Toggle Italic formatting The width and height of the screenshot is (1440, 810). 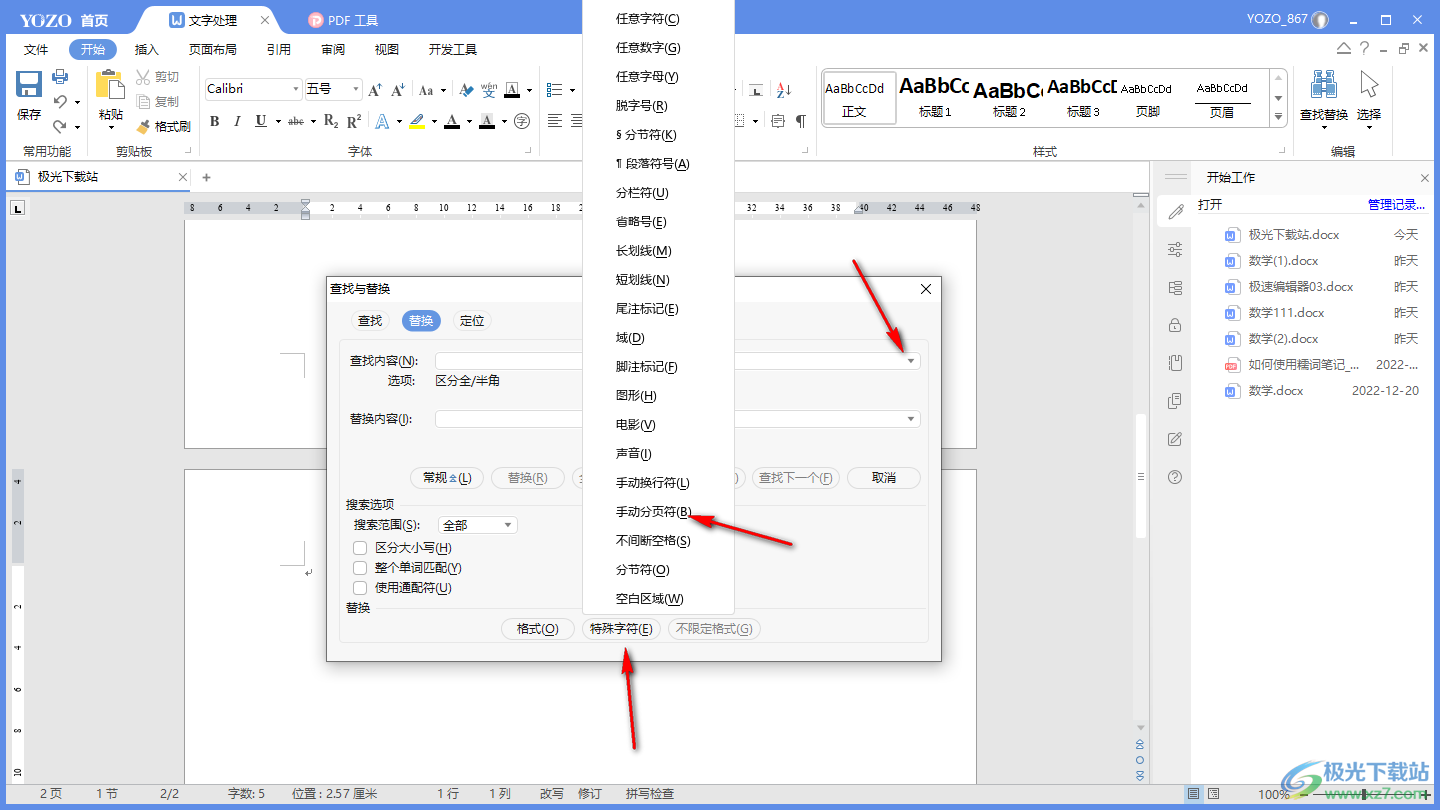(237, 121)
